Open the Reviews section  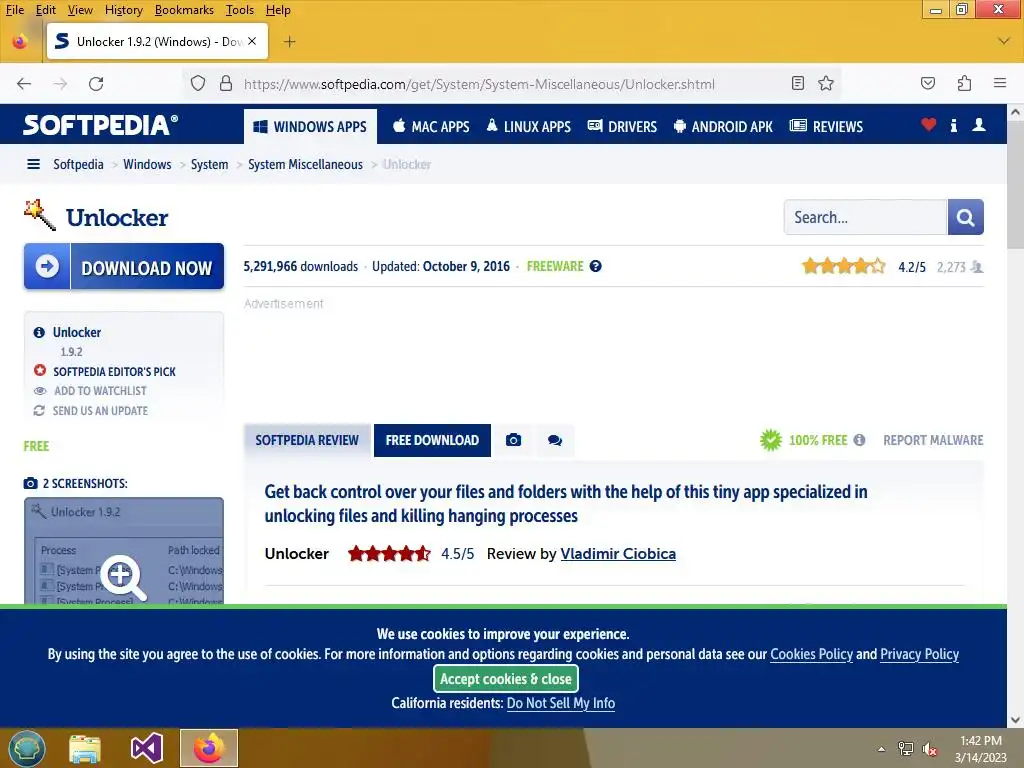(826, 127)
